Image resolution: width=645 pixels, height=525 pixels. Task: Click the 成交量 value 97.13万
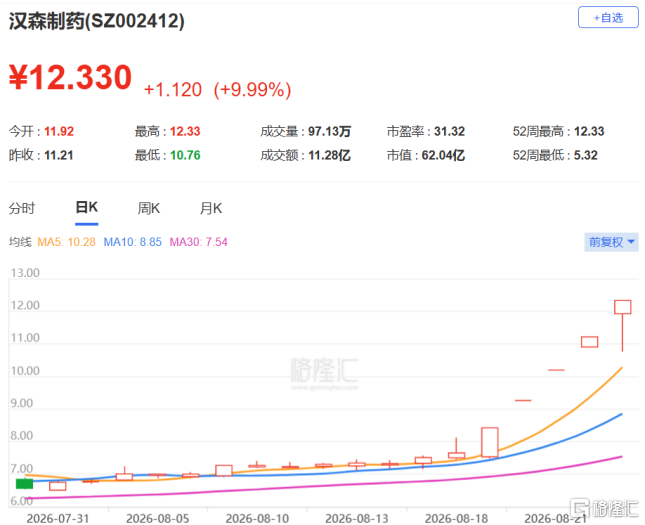click(x=329, y=131)
